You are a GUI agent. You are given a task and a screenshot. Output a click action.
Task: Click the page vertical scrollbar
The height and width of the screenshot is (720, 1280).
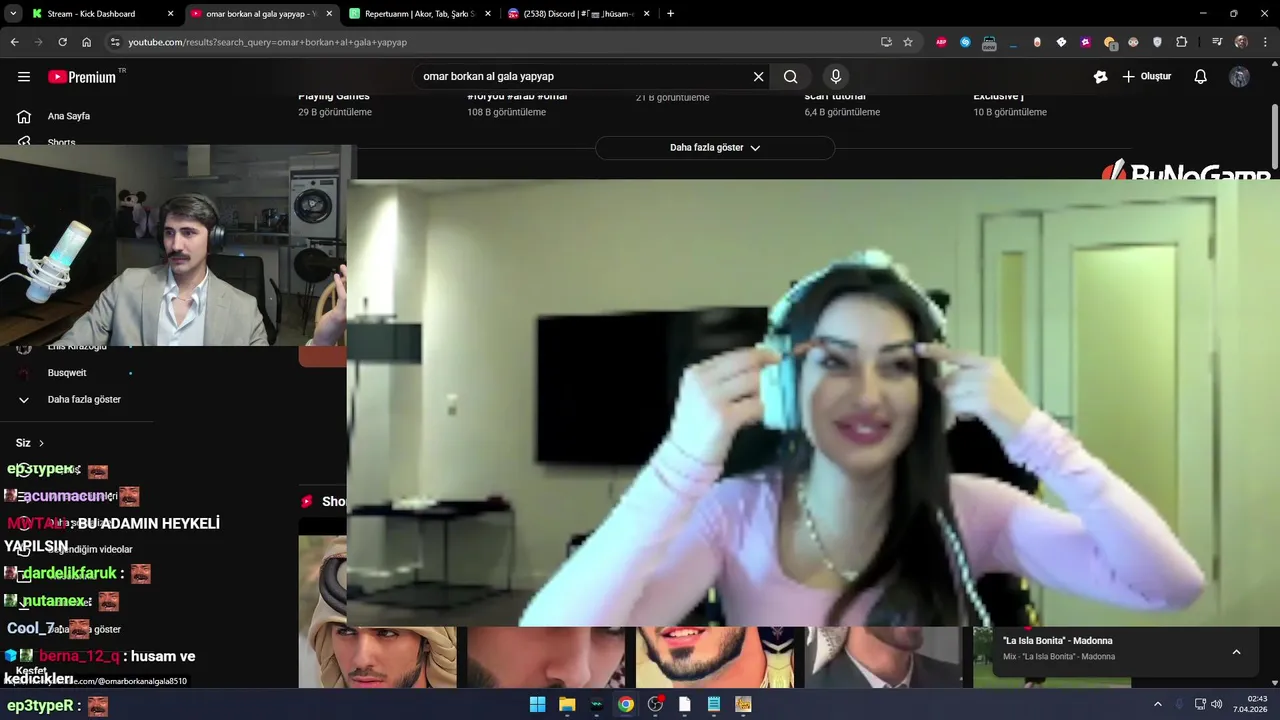point(1274,135)
